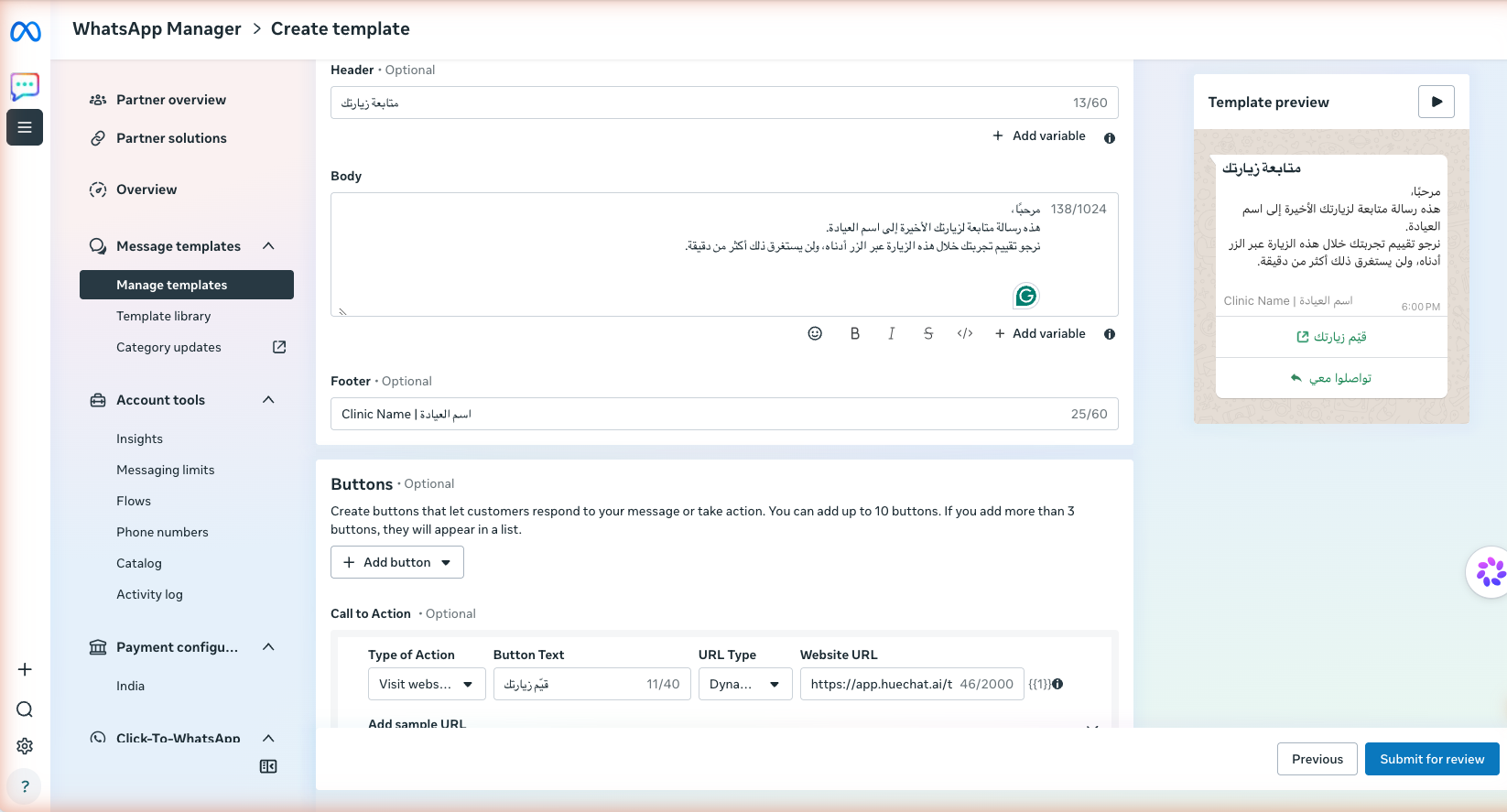Open Partner solutions page

[171, 138]
